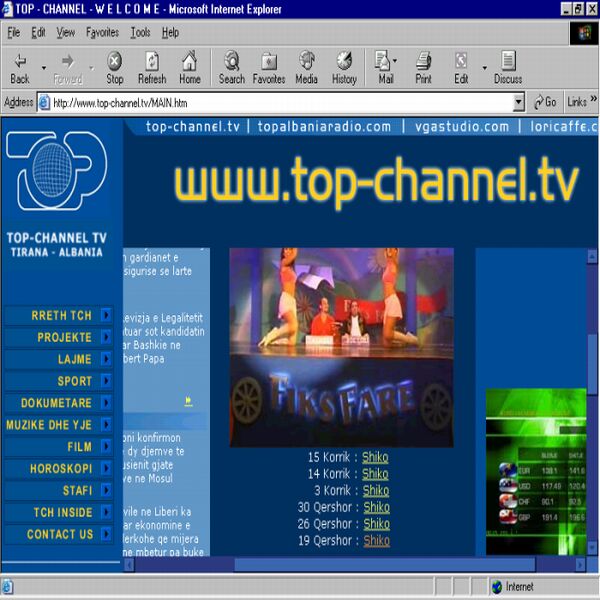Image resolution: width=600 pixels, height=600 pixels.
Task: Click the arrow beside SPORT
Action: [x=106, y=380]
